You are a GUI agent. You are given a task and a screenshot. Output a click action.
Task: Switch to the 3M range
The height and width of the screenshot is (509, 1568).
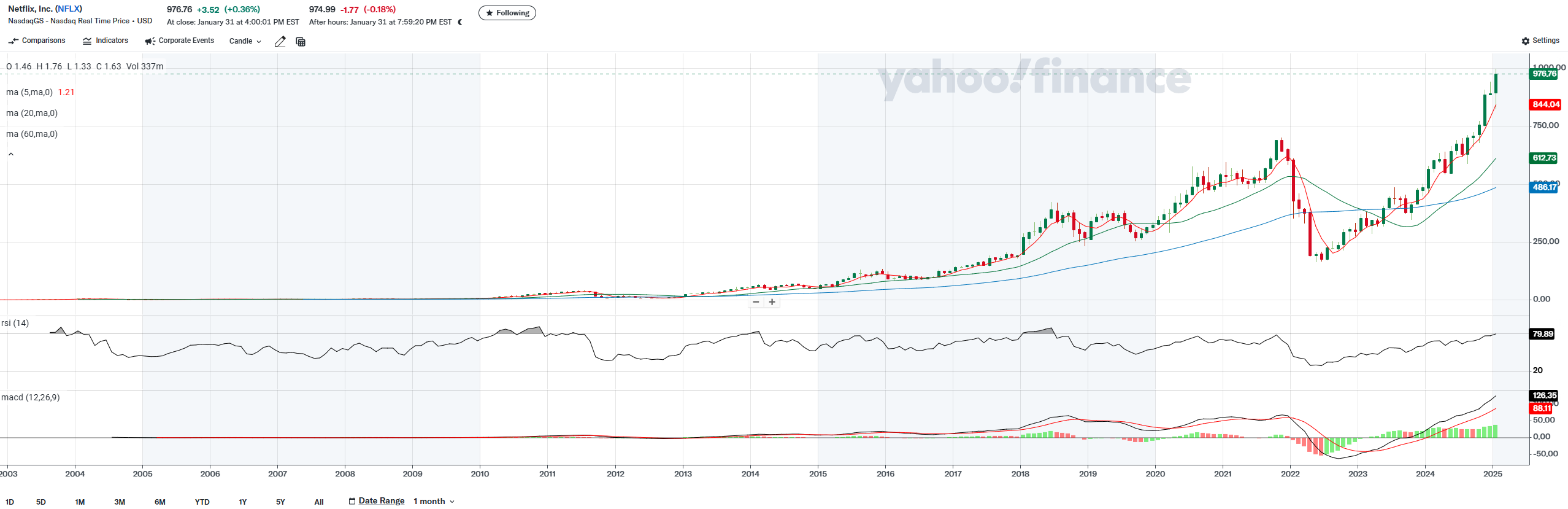[x=120, y=502]
